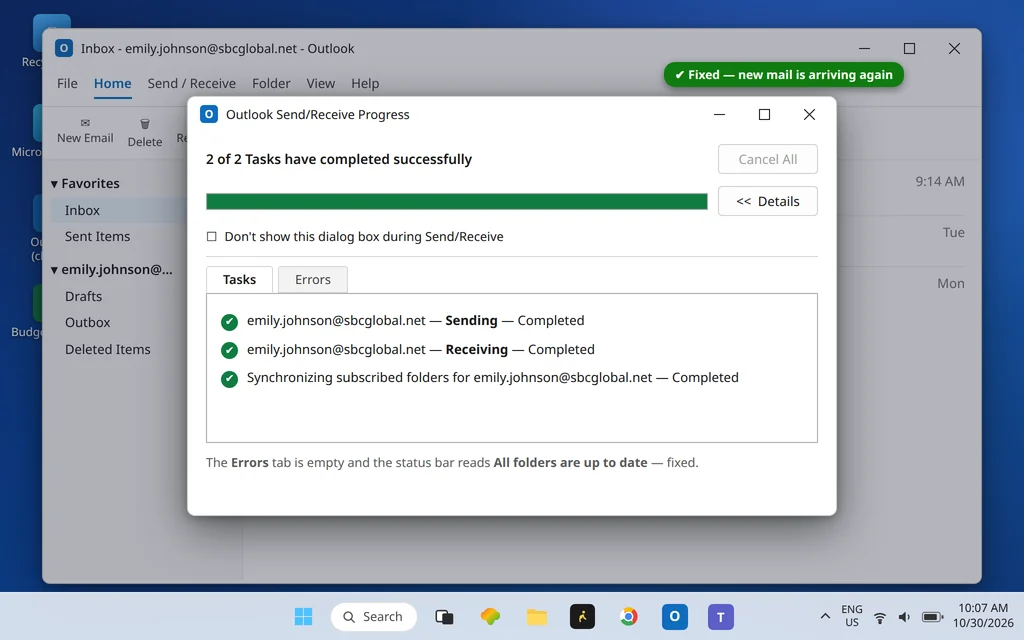Open the Send / Receive ribbon tab
1024x640 pixels.
pyautogui.click(x=191, y=84)
